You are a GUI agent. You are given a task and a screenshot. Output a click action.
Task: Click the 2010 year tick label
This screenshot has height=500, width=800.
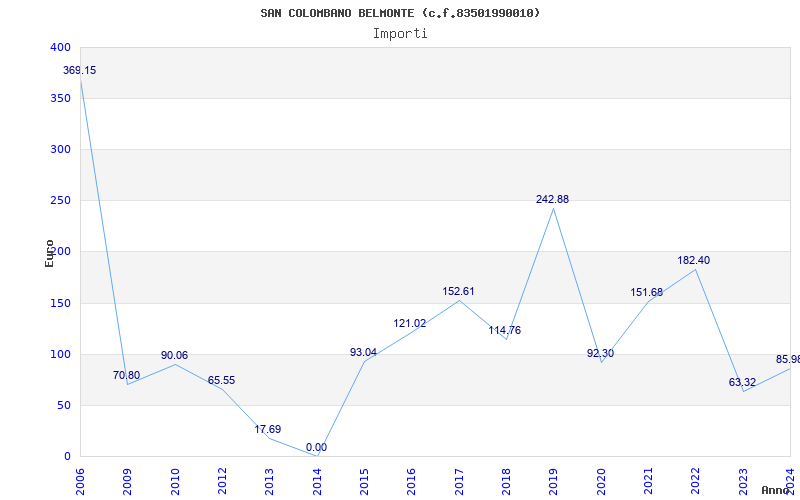click(x=175, y=482)
